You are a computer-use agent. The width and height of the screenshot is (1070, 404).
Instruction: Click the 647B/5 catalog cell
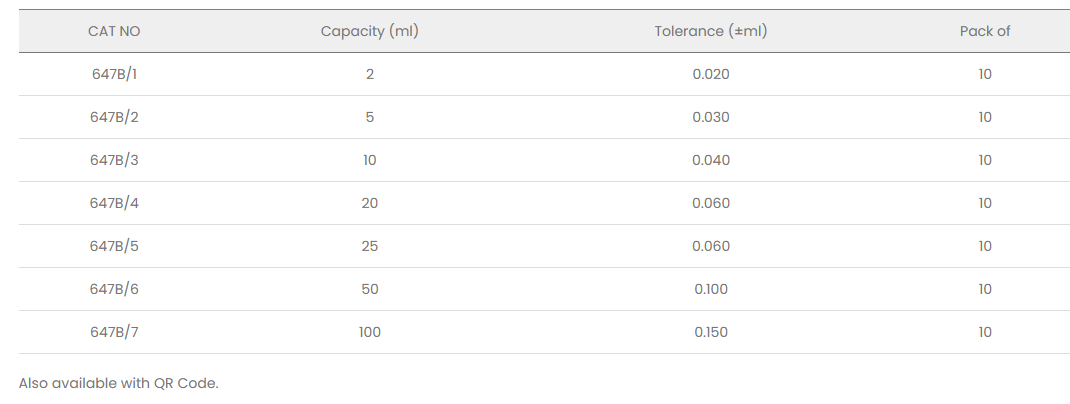click(114, 246)
